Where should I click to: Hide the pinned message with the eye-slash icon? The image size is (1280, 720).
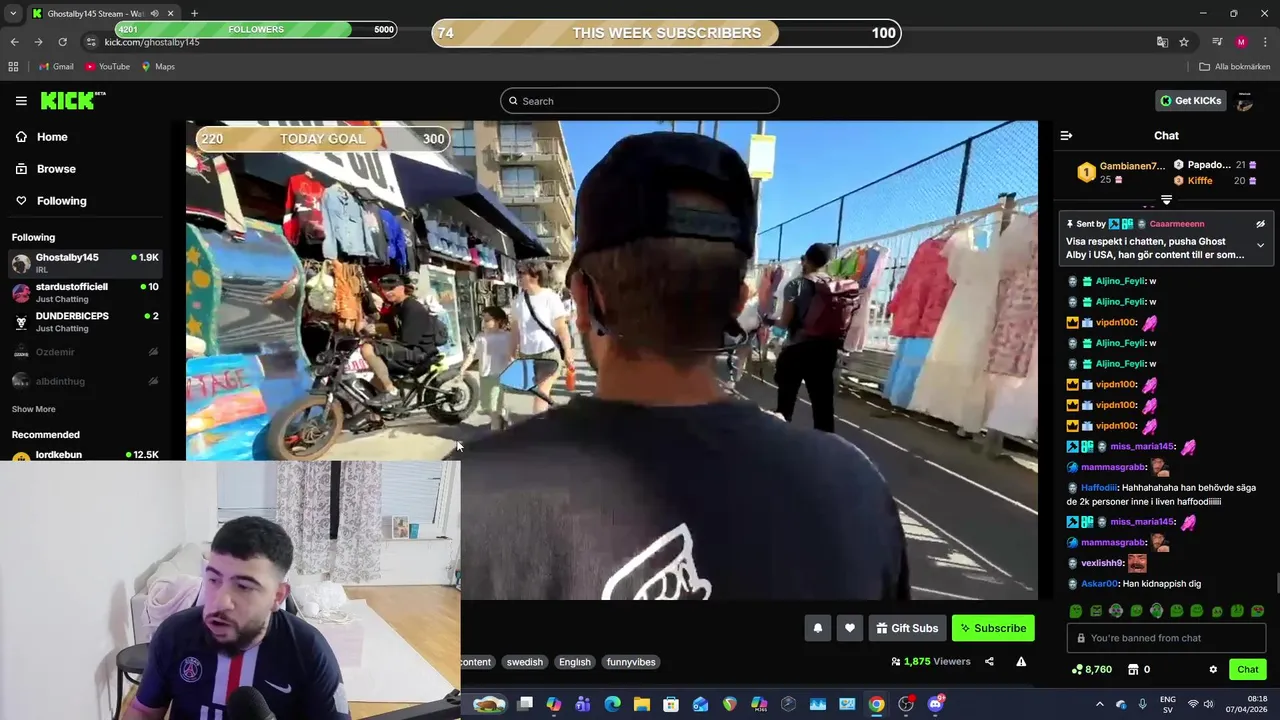pyautogui.click(x=1260, y=224)
